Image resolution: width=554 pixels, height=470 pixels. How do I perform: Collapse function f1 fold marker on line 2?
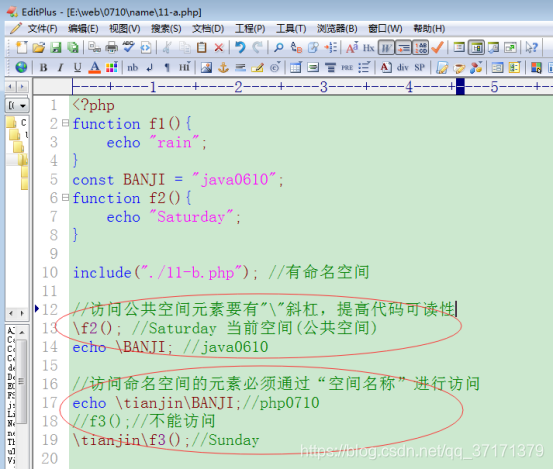pyautogui.click(x=65, y=123)
